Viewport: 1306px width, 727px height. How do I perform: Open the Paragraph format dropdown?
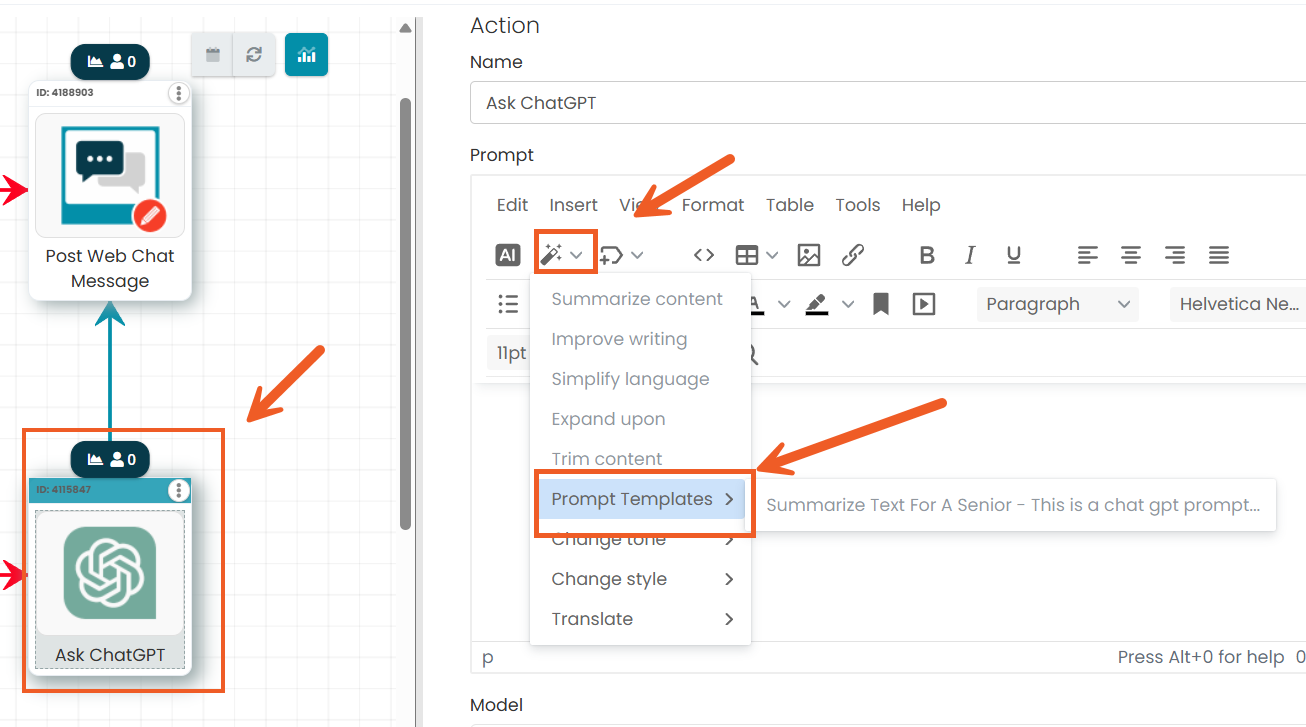click(x=1058, y=304)
